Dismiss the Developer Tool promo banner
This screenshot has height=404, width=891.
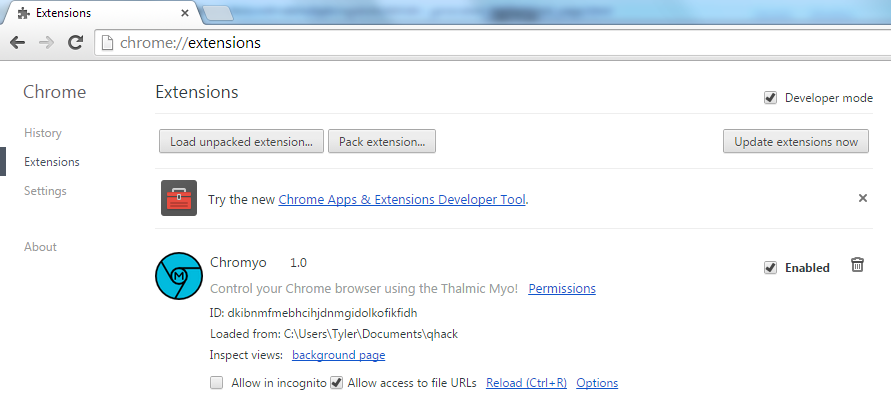(x=863, y=198)
